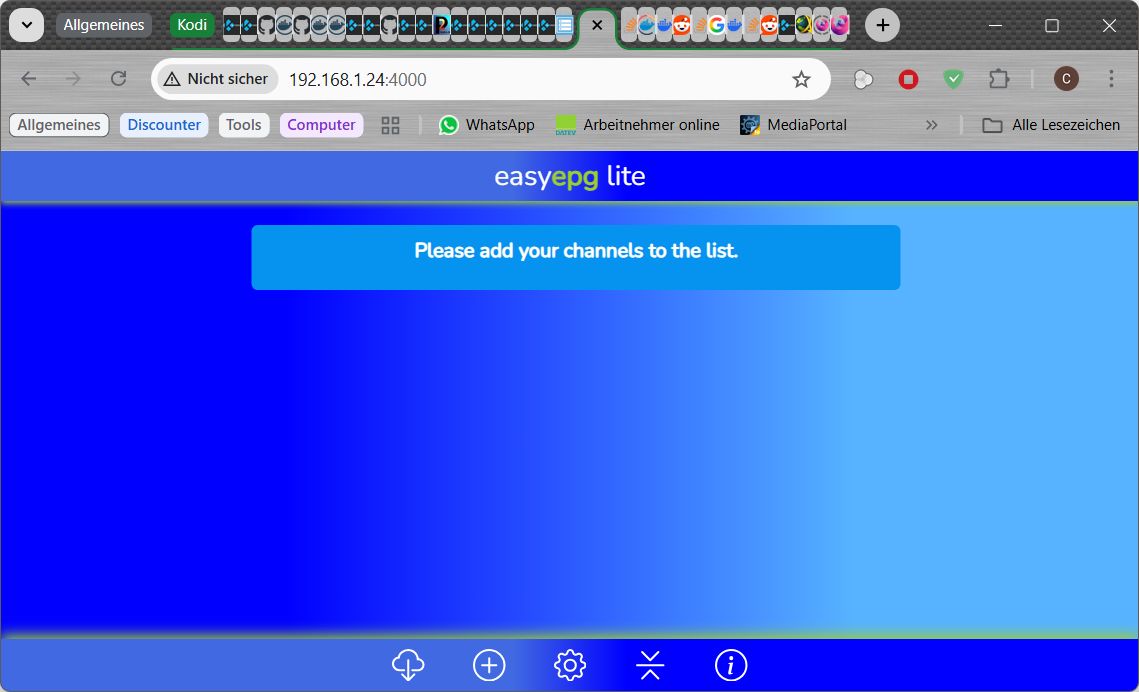1139x692 pixels.
Task: Open the Computer bookmark folder
Action: pyautogui.click(x=321, y=125)
